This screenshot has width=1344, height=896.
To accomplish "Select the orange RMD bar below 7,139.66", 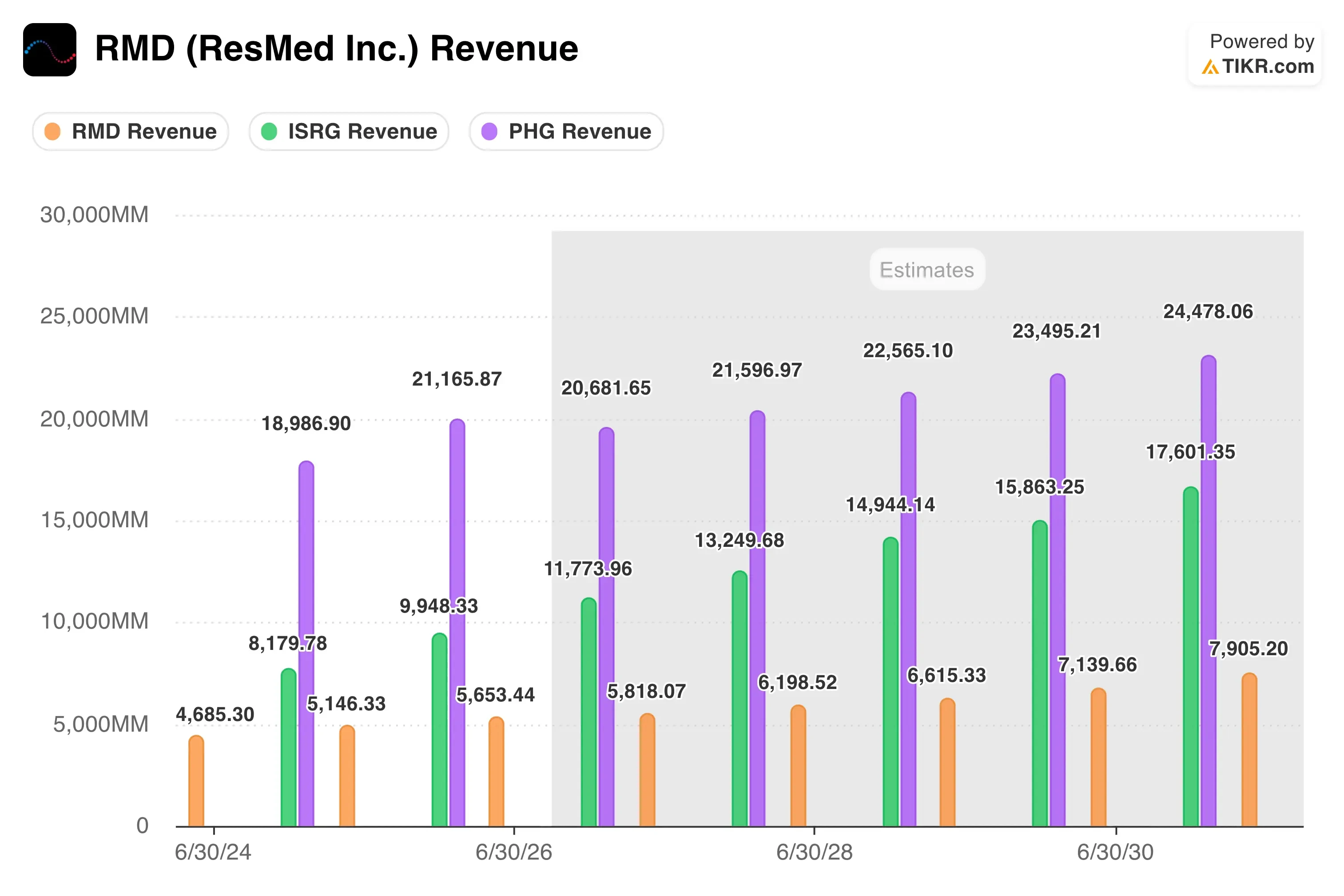I will pyautogui.click(x=1098, y=757).
